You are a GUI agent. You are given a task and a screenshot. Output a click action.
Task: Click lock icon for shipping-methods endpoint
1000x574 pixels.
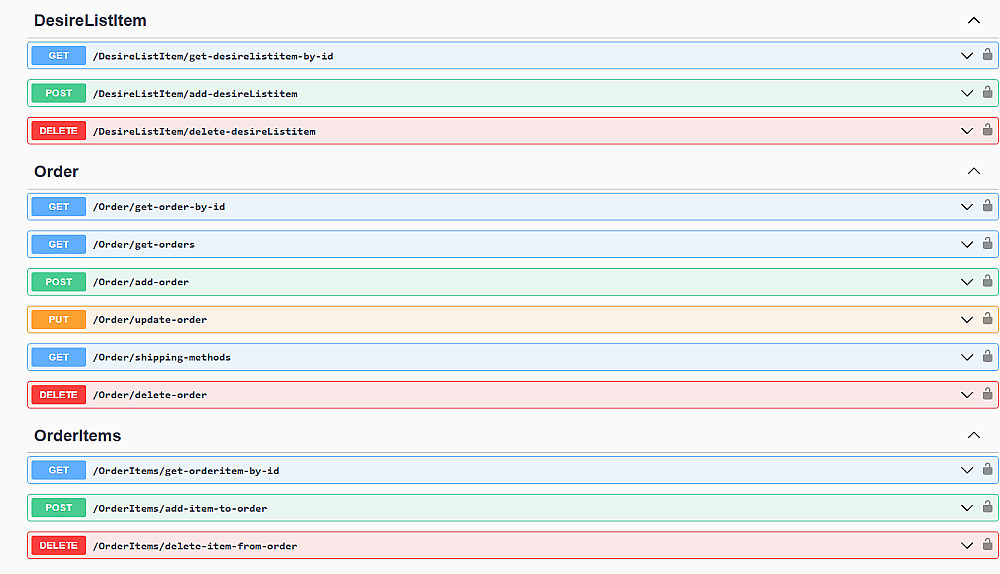point(987,357)
